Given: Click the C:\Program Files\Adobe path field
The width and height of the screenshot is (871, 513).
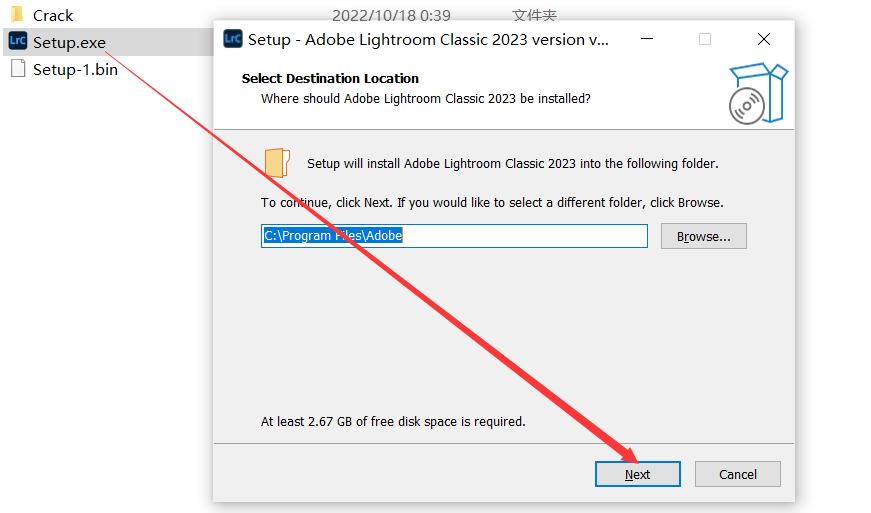Looking at the screenshot, I should coord(454,236).
